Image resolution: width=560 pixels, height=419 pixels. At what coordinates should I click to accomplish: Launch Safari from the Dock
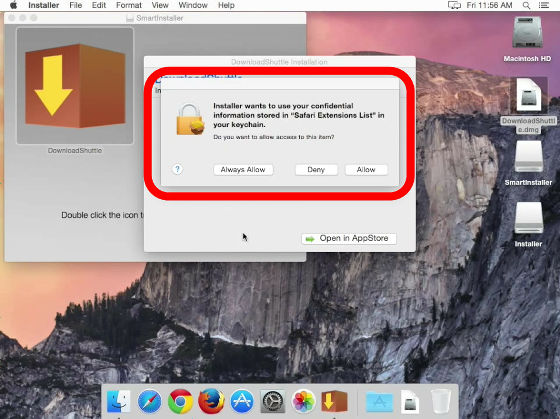149,401
